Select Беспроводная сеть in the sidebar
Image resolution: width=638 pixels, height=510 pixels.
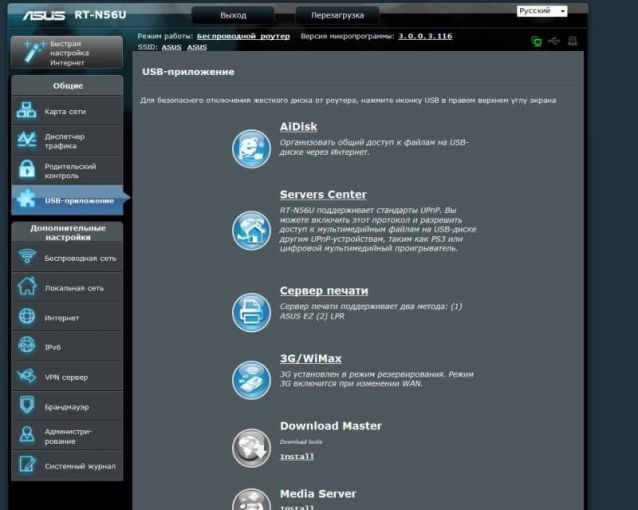coord(66,257)
